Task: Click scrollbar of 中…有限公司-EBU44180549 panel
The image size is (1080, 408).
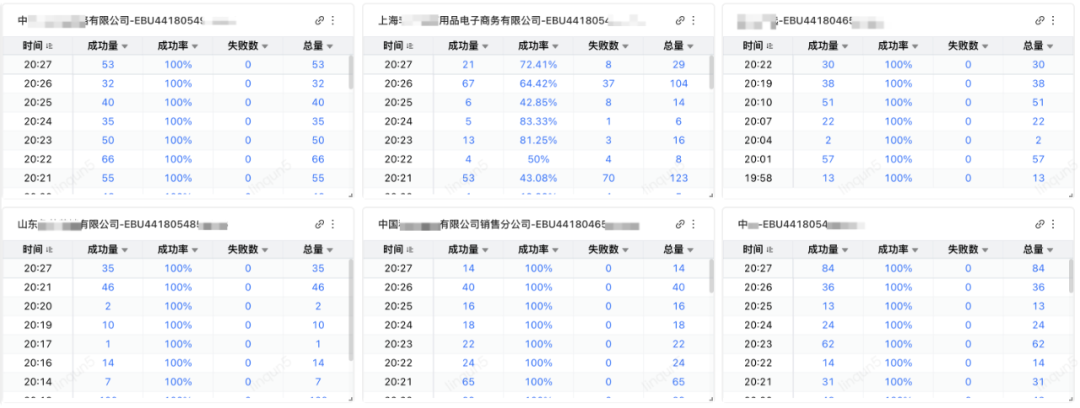Action: coord(351,72)
